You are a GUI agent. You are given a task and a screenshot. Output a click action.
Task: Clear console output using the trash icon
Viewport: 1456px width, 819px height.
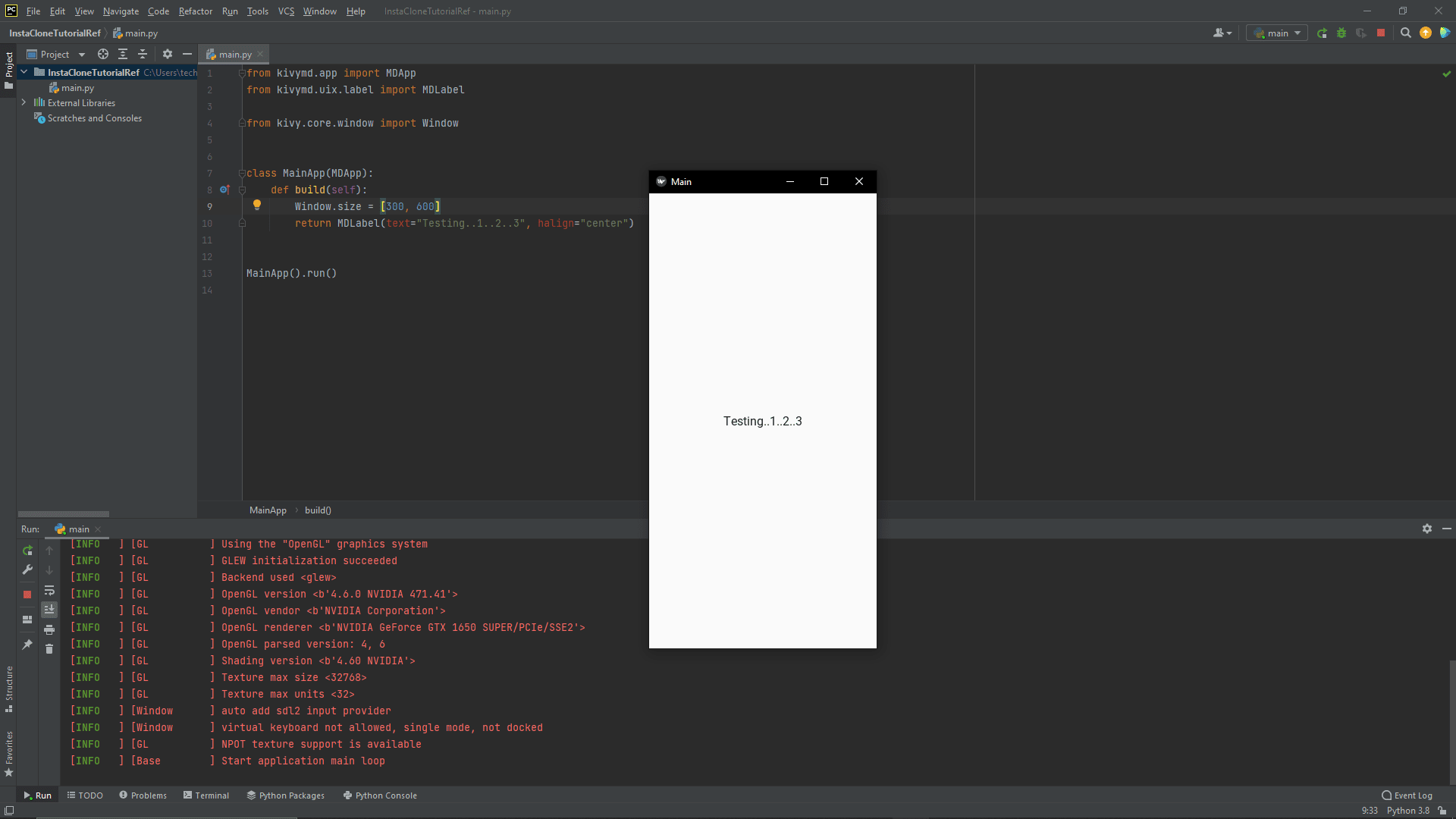coord(49,649)
